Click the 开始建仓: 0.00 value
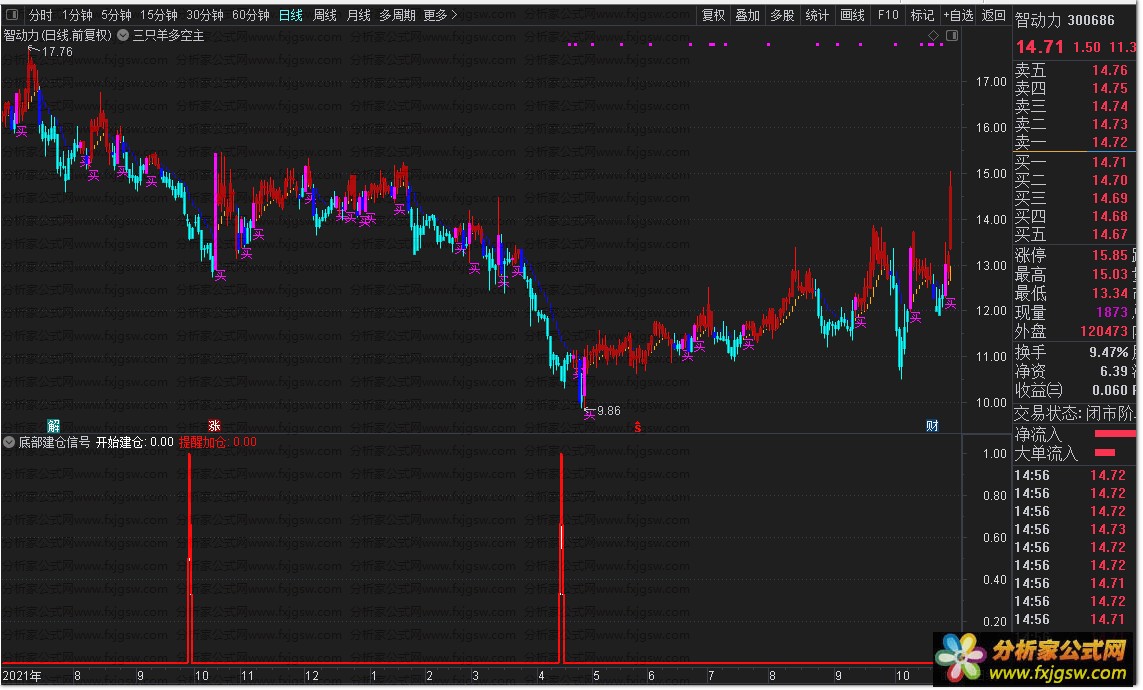Image resolution: width=1143 pixels, height=690 pixels. [135, 442]
